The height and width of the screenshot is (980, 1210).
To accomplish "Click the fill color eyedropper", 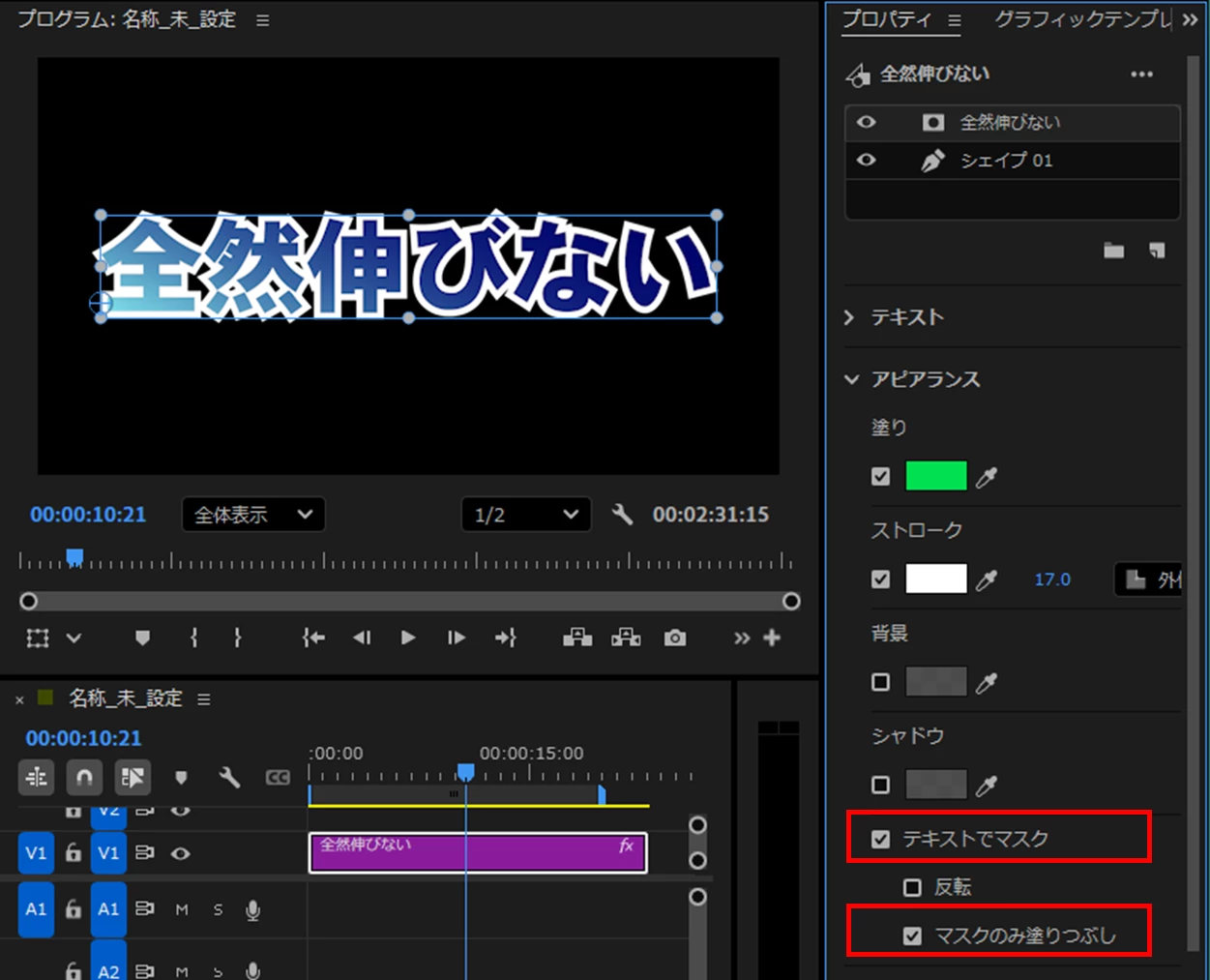I will click(987, 476).
